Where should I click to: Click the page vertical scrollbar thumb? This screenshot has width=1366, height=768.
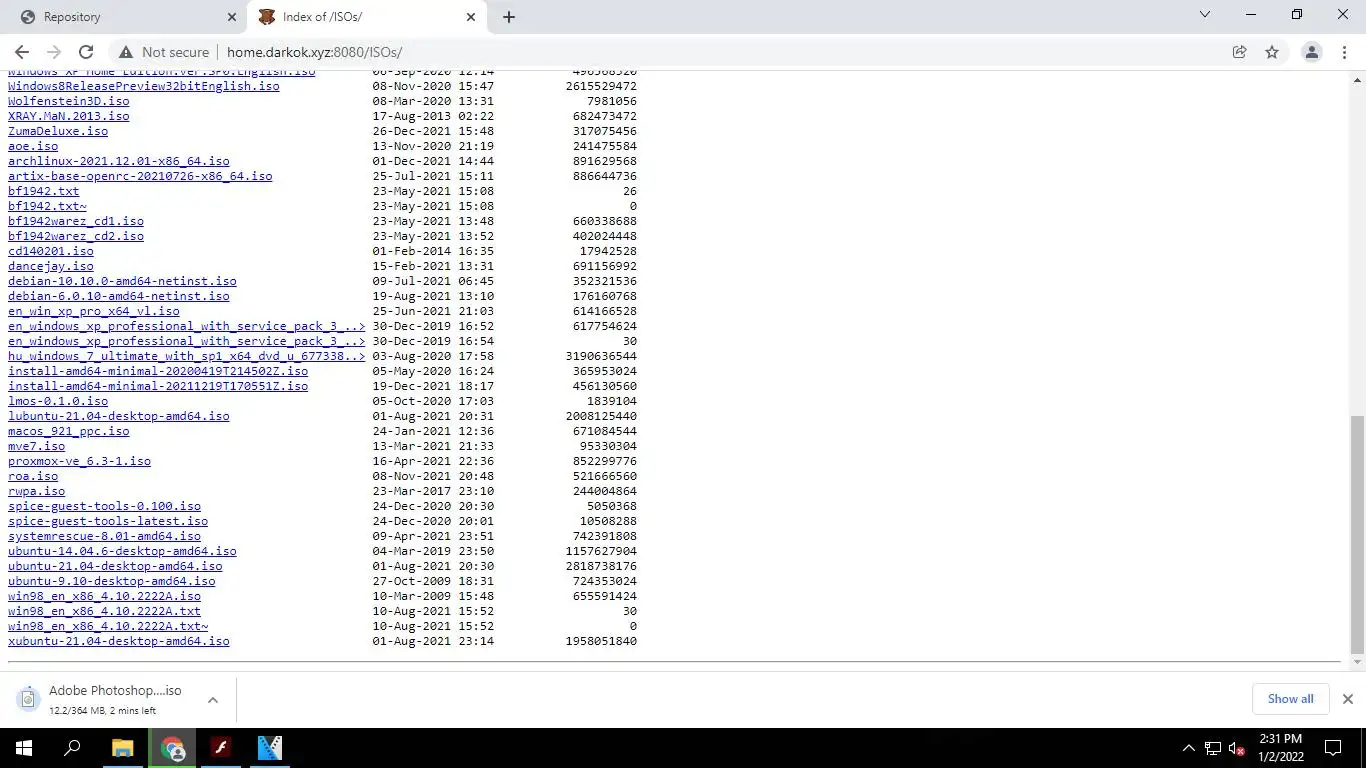point(1357,534)
